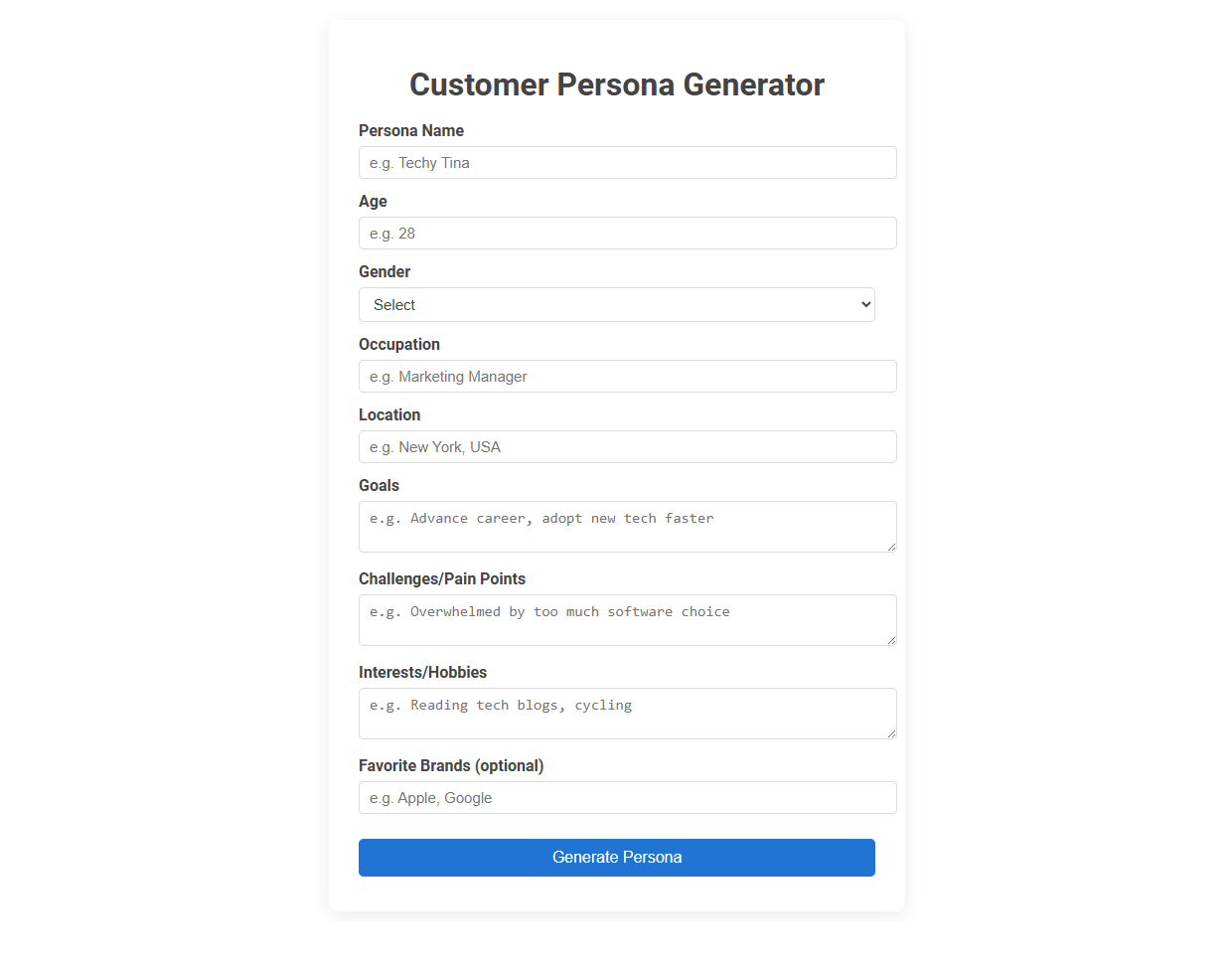Viewport: 1232px width, 971px height.
Task: Click the Location label text
Action: (389, 414)
